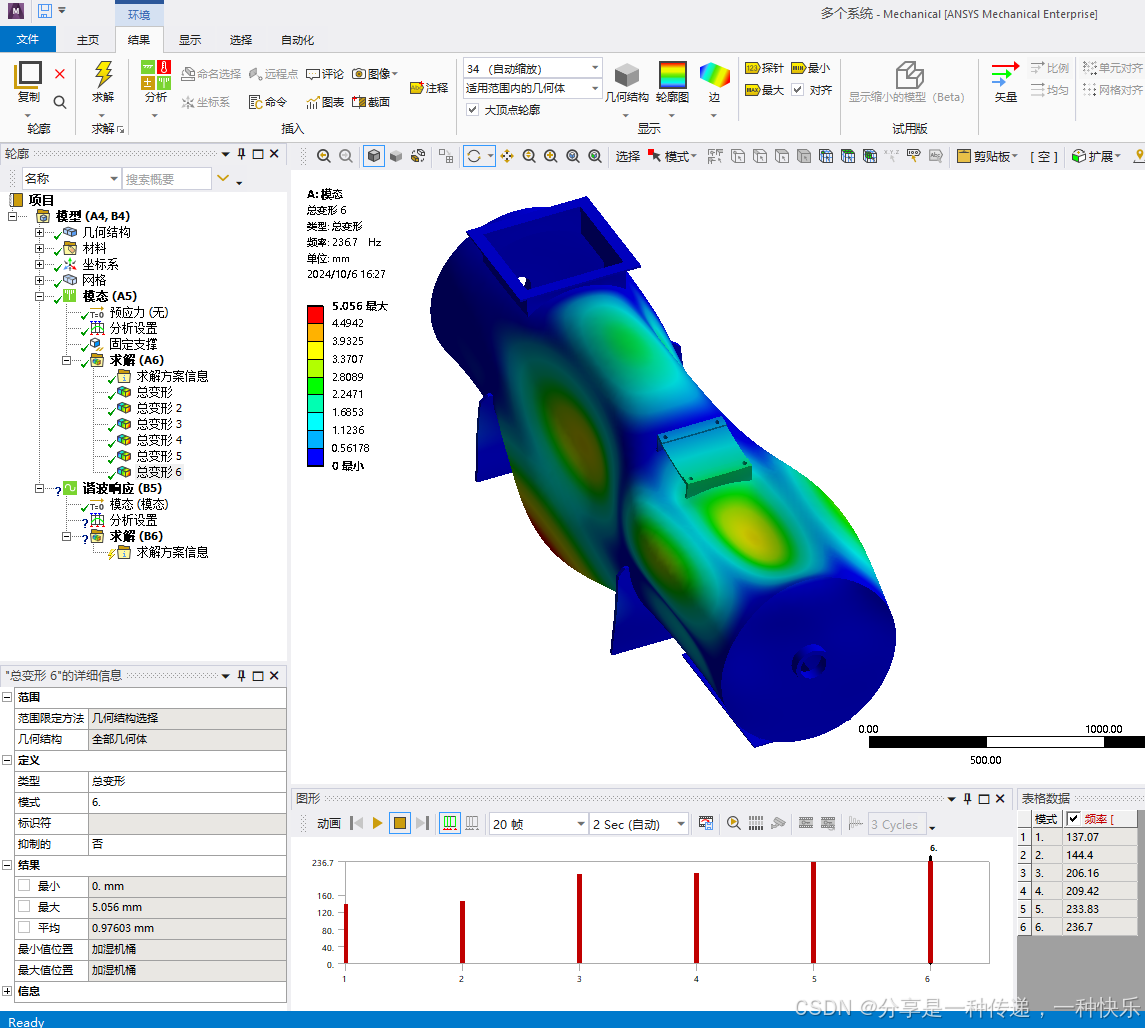Image resolution: width=1145 pixels, height=1028 pixels.
Task: Click the magnifier search icon in 轮廓 group
Action: click(x=60, y=101)
